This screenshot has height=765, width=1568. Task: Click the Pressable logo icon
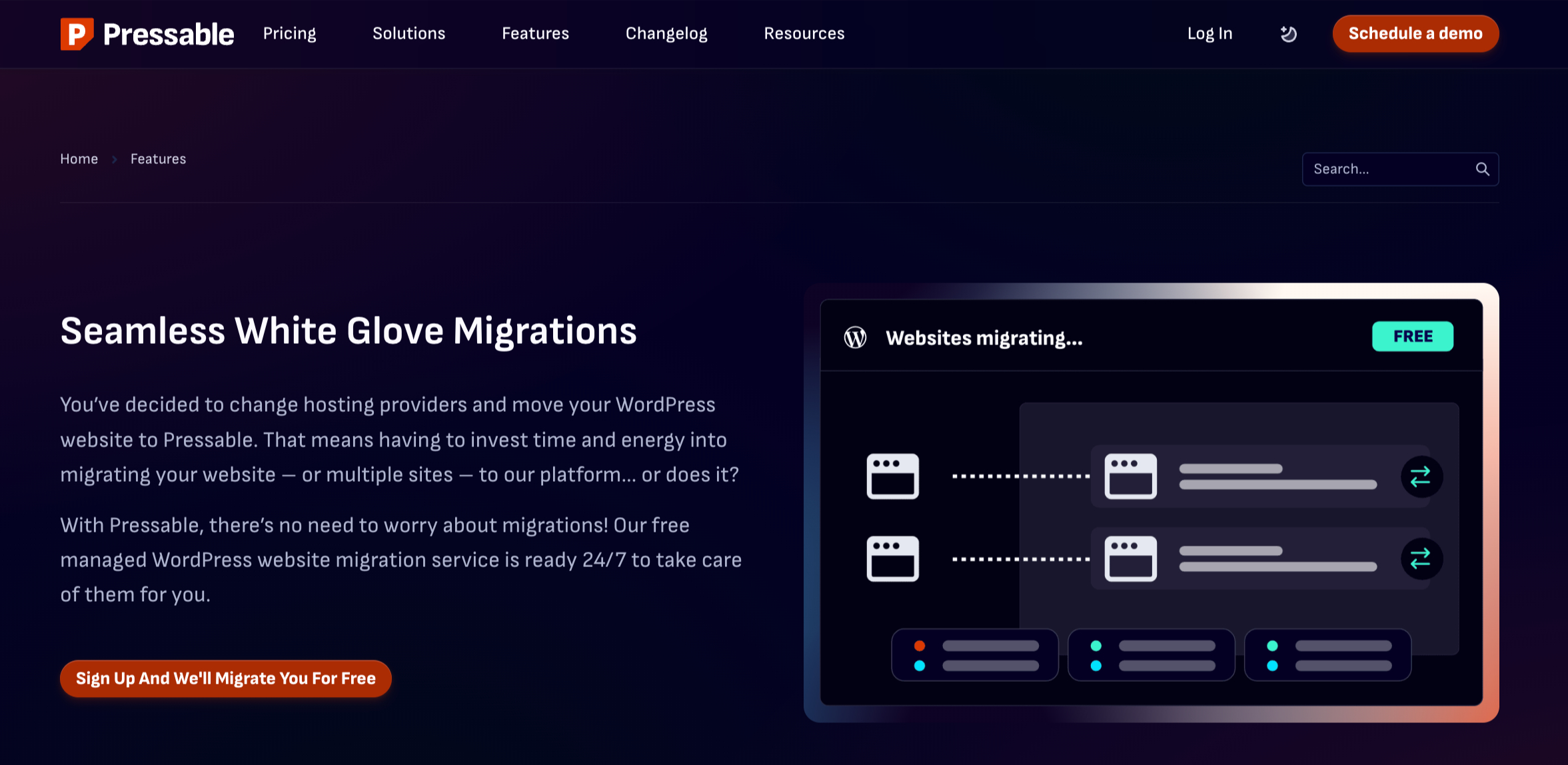(x=76, y=33)
